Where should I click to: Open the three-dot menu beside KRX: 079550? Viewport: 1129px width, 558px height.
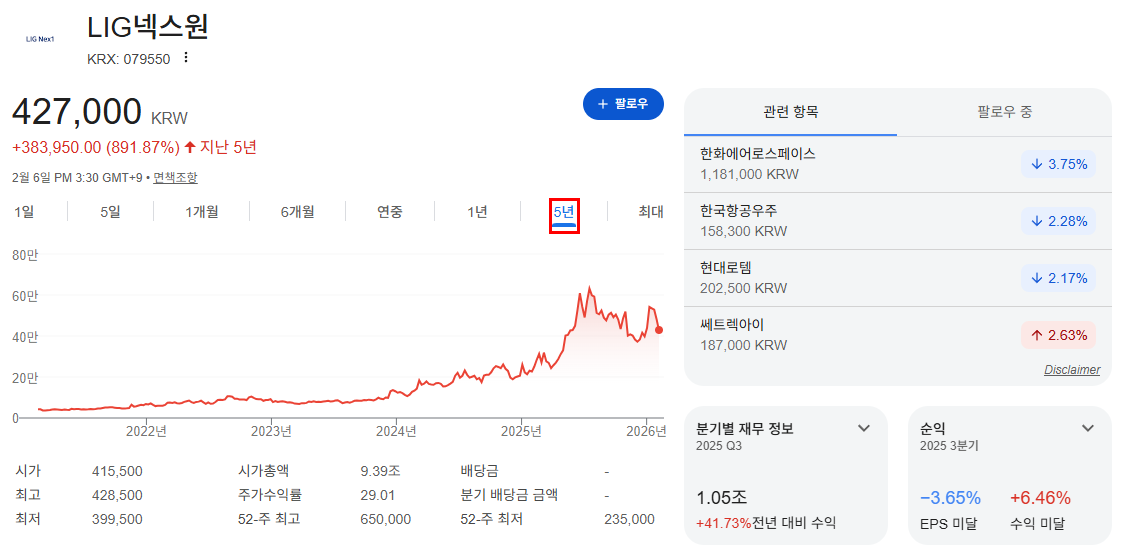point(186,58)
